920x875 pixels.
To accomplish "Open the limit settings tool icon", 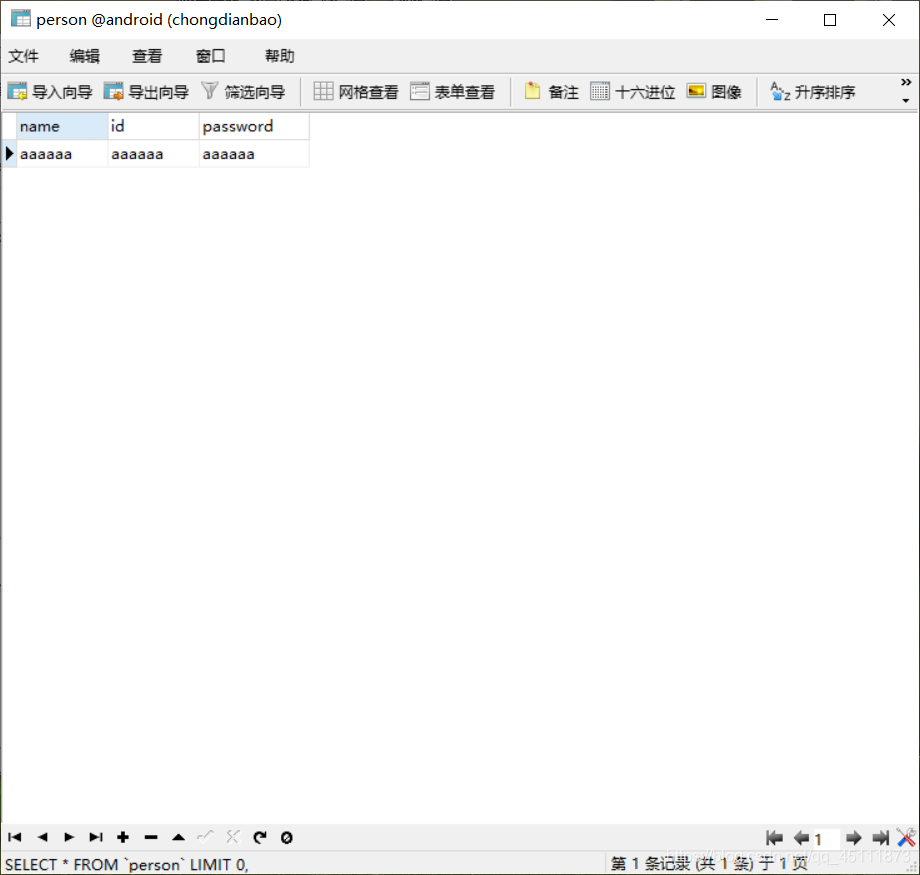I will coord(906,837).
